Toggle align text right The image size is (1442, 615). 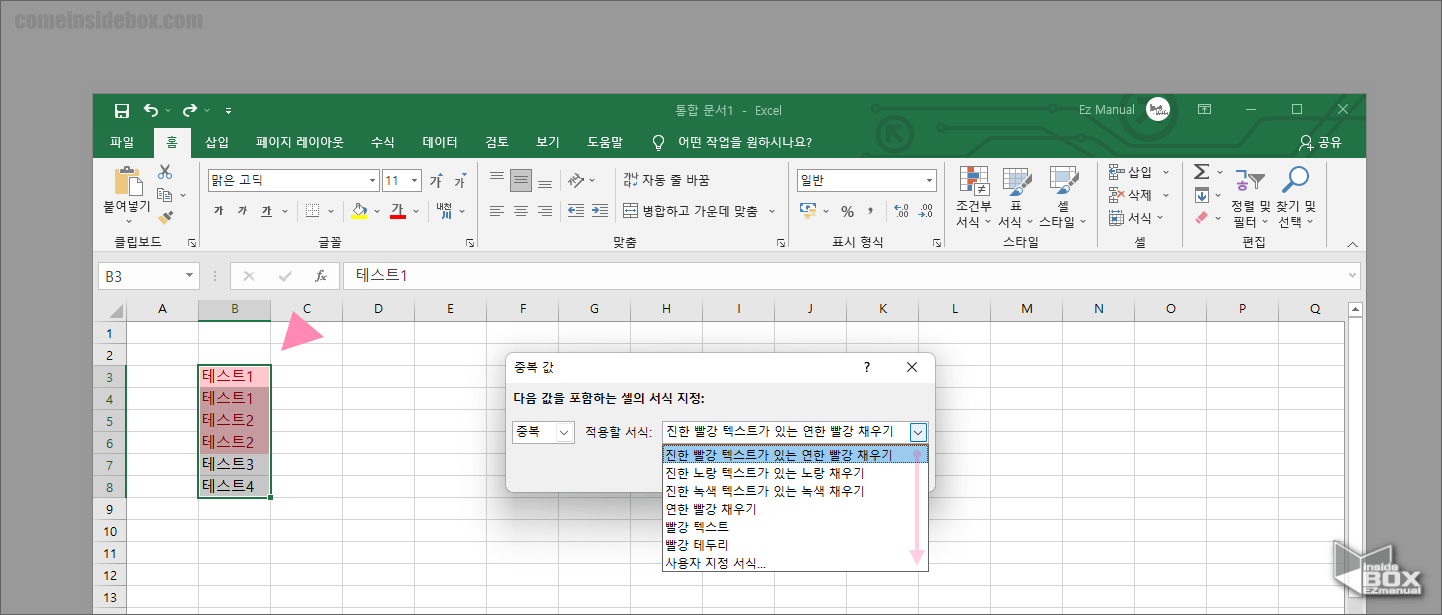(x=544, y=211)
